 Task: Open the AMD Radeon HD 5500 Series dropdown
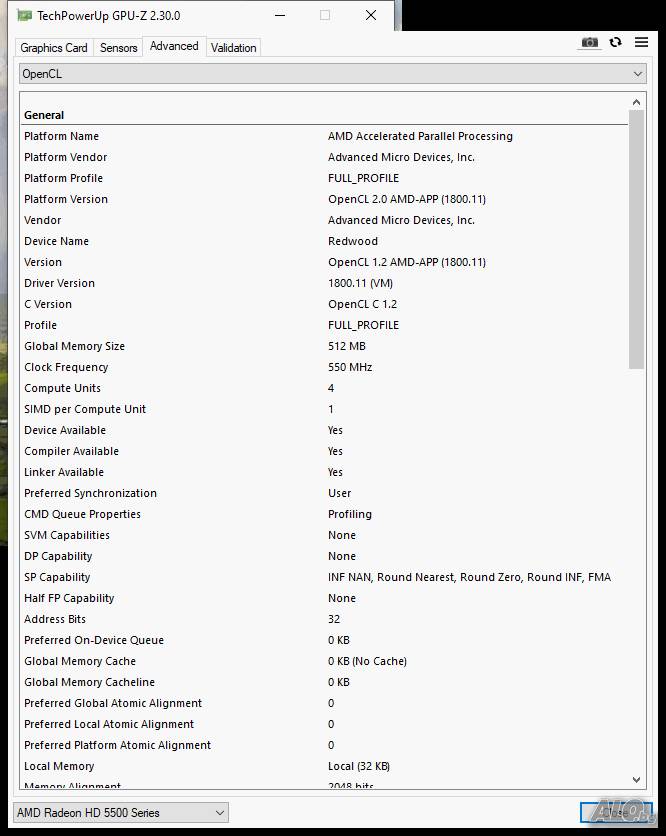[x=121, y=813]
